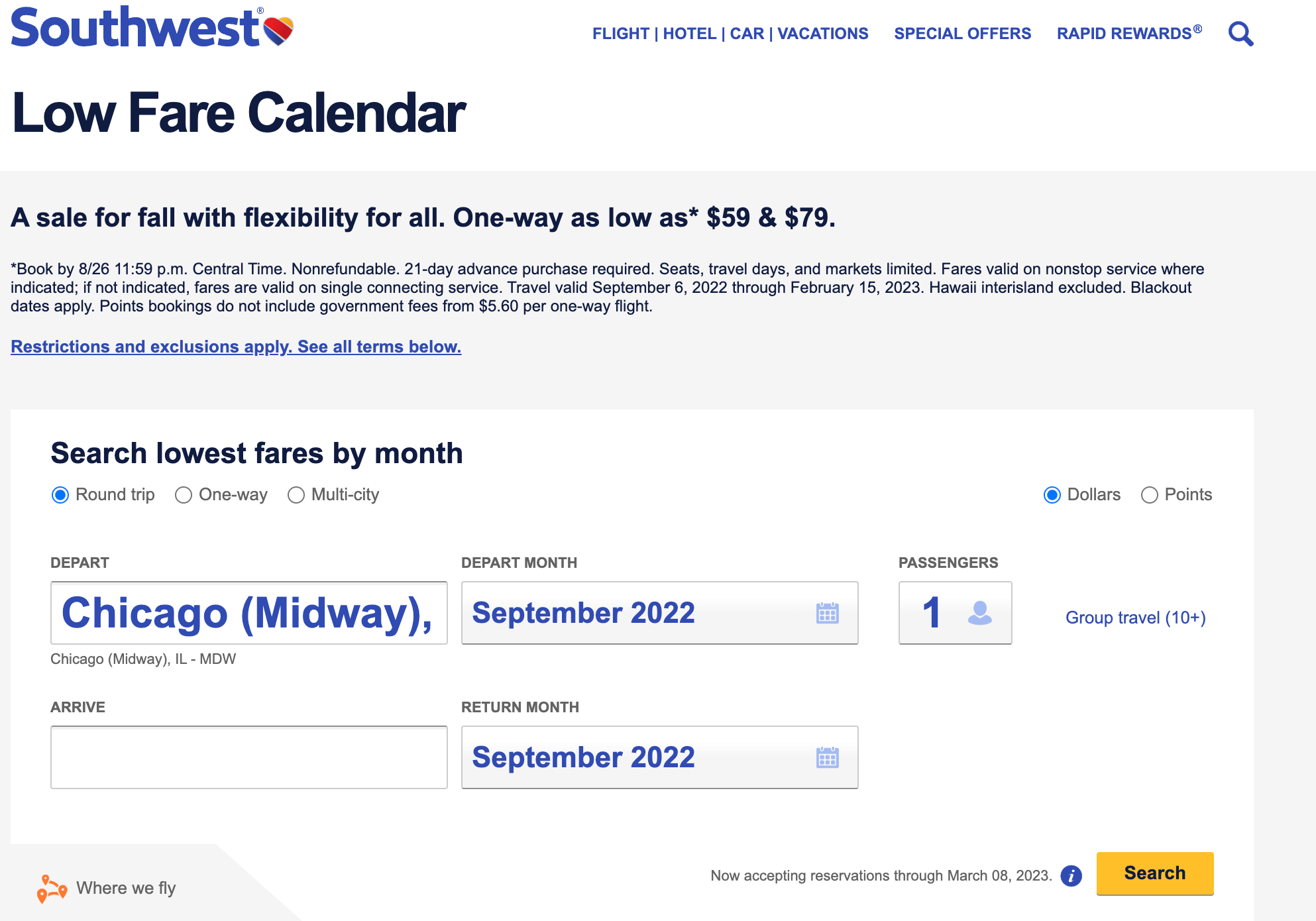The width and height of the screenshot is (1316, 921).
Task: Open the Depart Month September 2022 dropdown
Action: coord(636,613)
